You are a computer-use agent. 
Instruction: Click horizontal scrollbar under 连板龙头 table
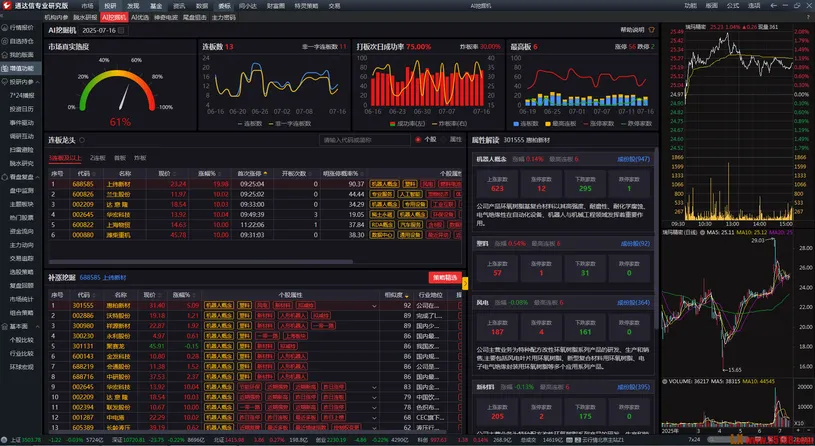201,261
